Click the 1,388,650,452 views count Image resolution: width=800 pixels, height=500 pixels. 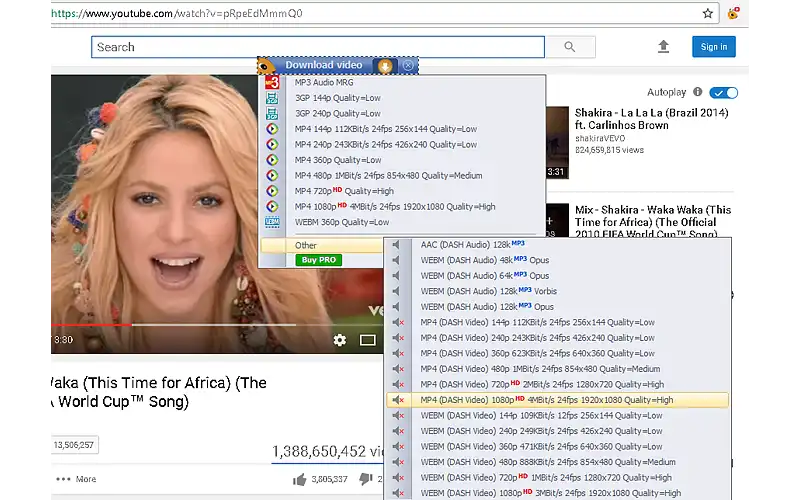[327, 452]
